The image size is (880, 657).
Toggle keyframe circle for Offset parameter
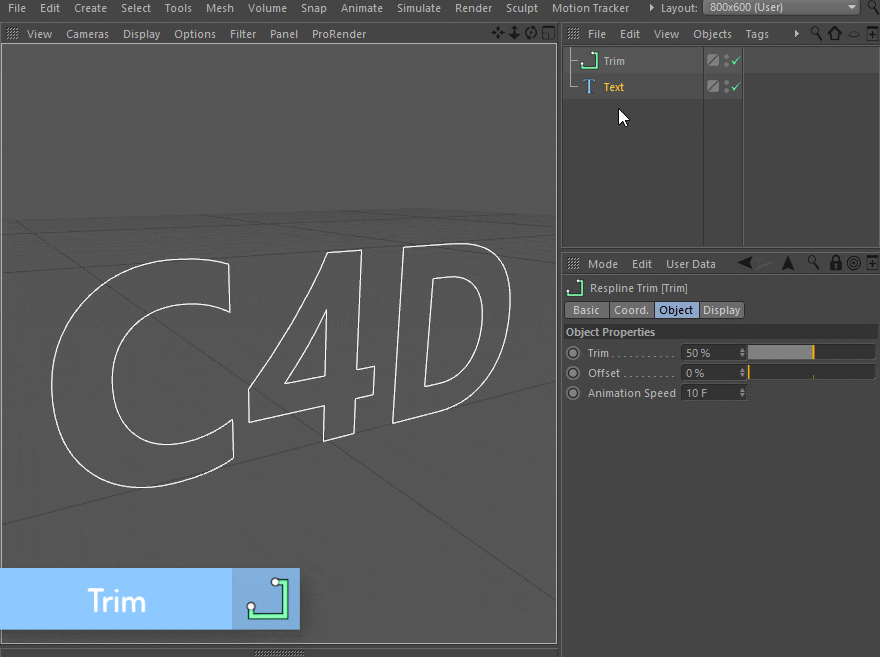(x=573, y=373)
